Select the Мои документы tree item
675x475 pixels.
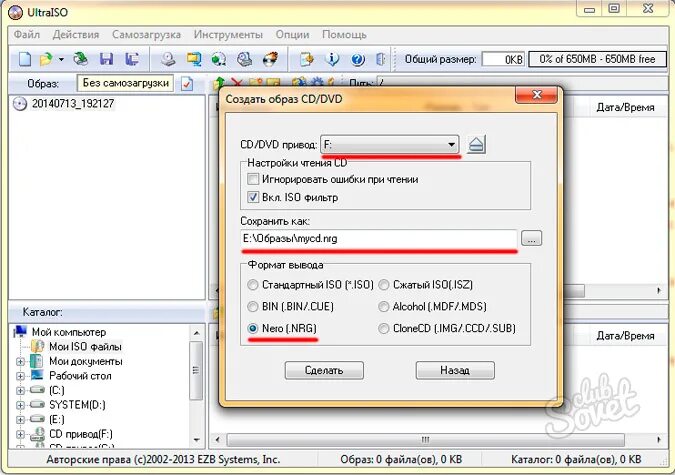click(86, 361)
